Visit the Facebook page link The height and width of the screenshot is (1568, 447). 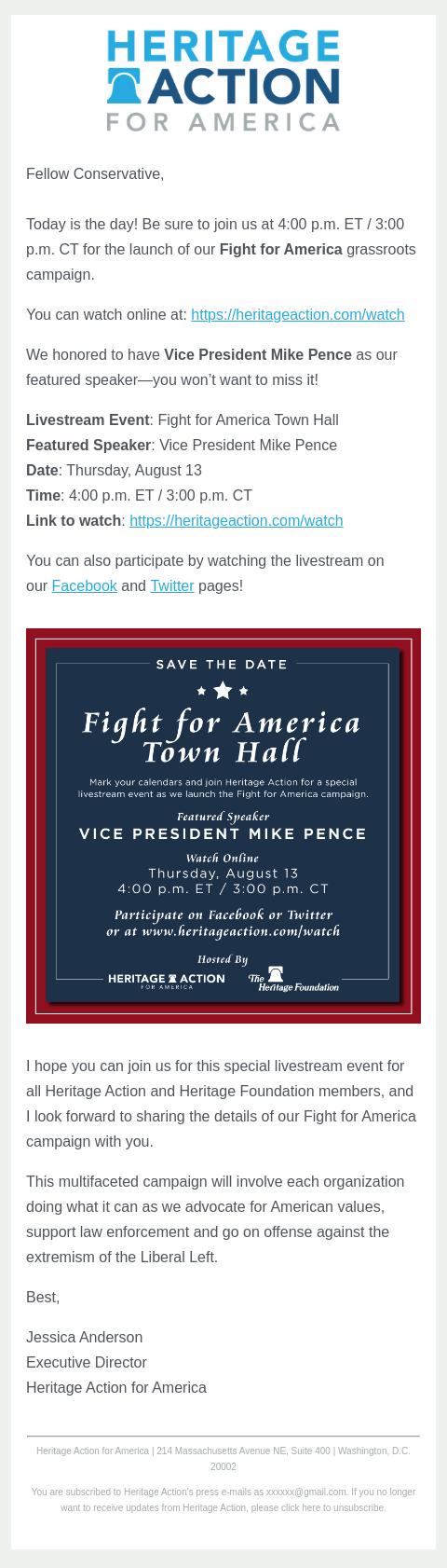coord(85,585)
